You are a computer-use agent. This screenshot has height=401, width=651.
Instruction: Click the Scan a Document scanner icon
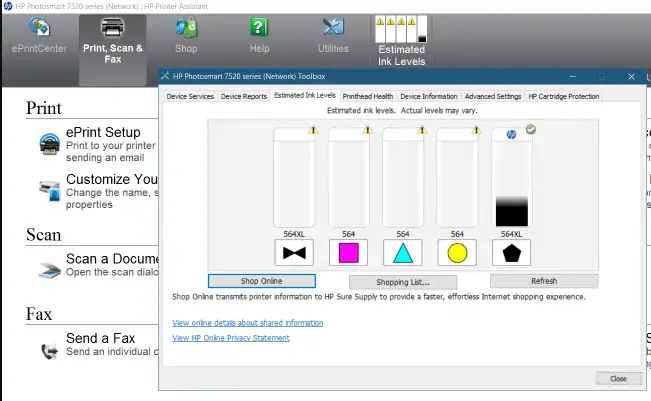coord(50,270)
